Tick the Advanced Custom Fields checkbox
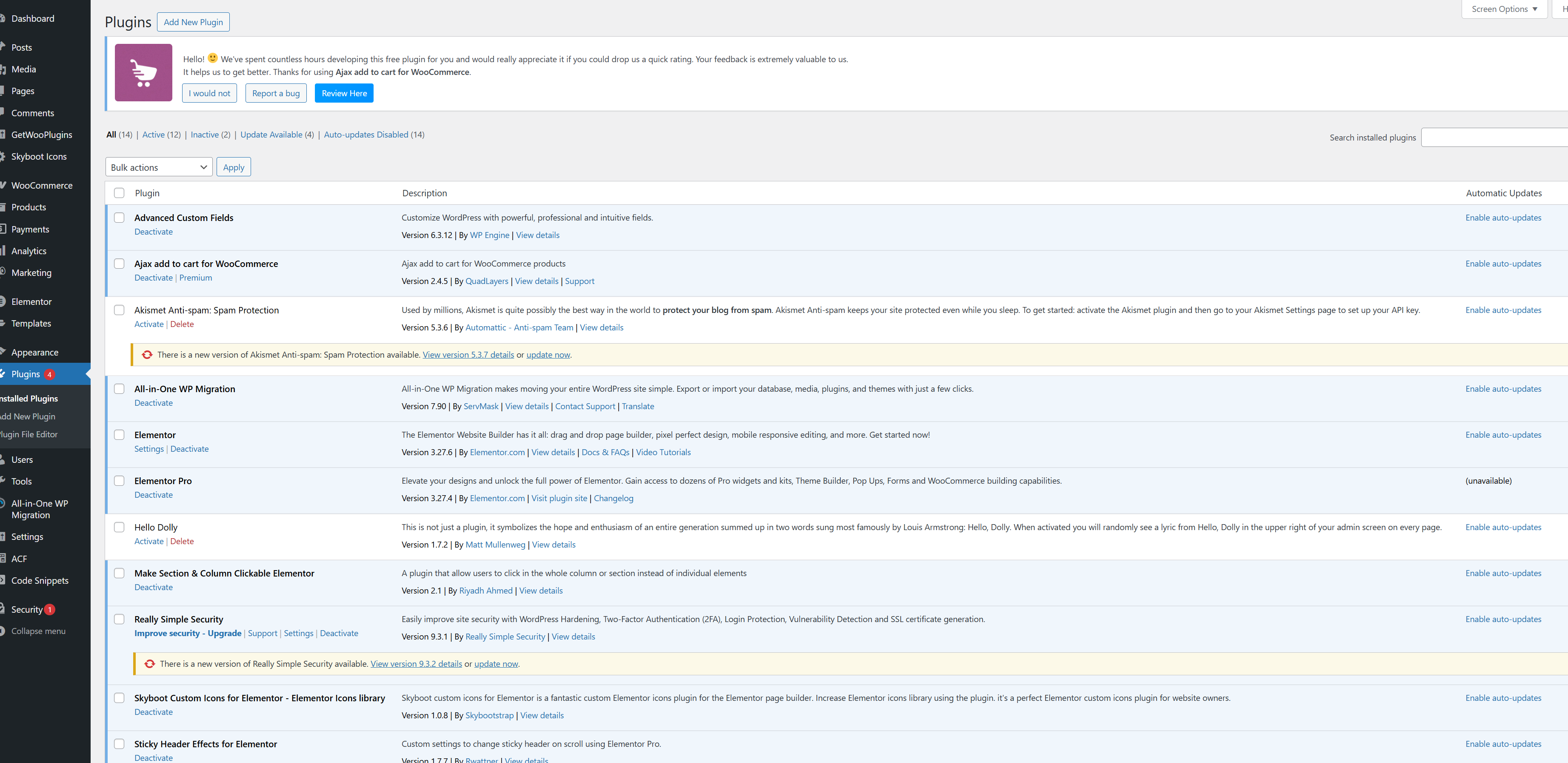1568x763 pixels. pyautogui.click(x=119, y=218)
